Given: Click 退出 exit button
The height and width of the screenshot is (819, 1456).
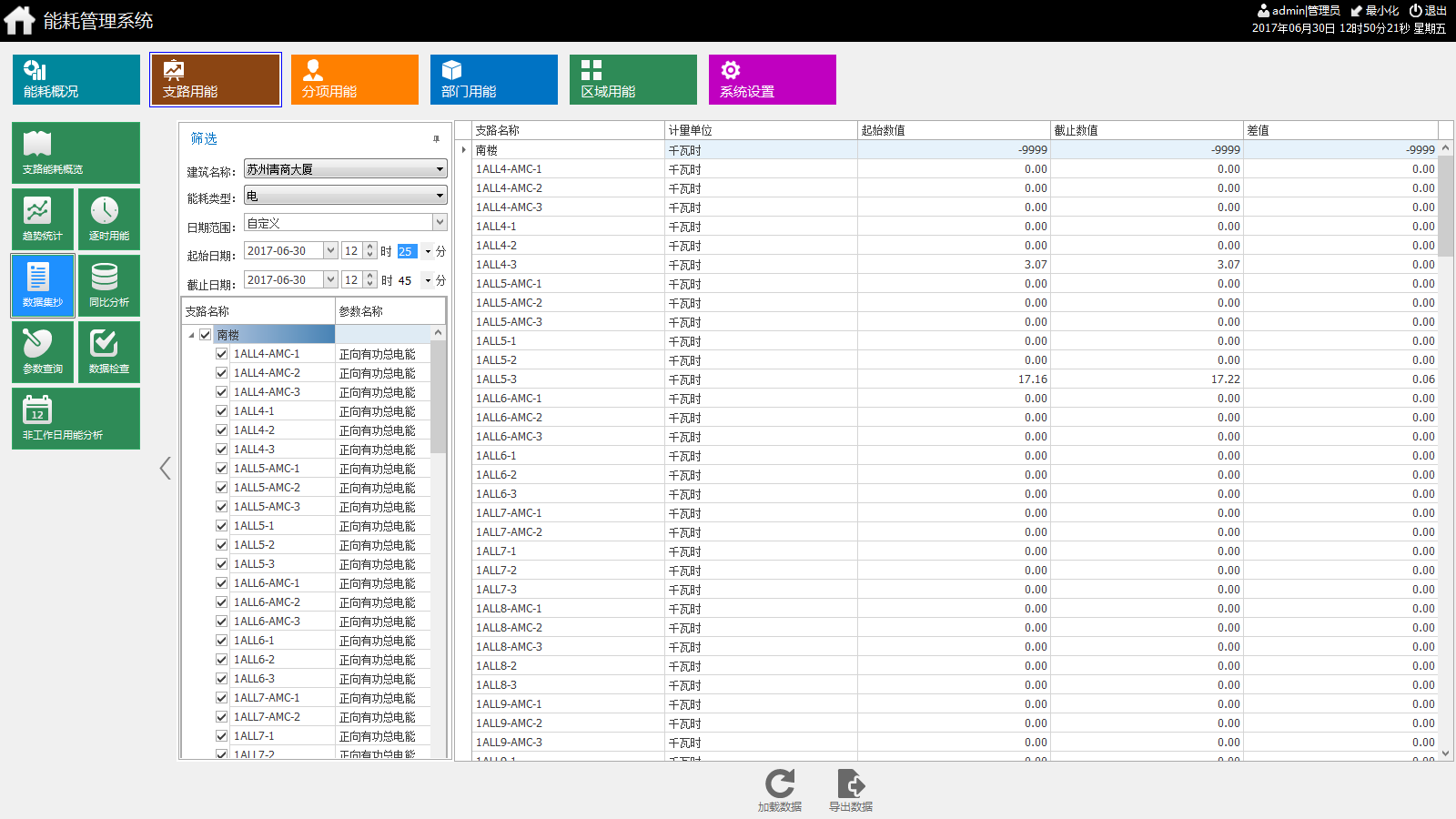Looking at the screenshot, I should tap(1428, 11).
